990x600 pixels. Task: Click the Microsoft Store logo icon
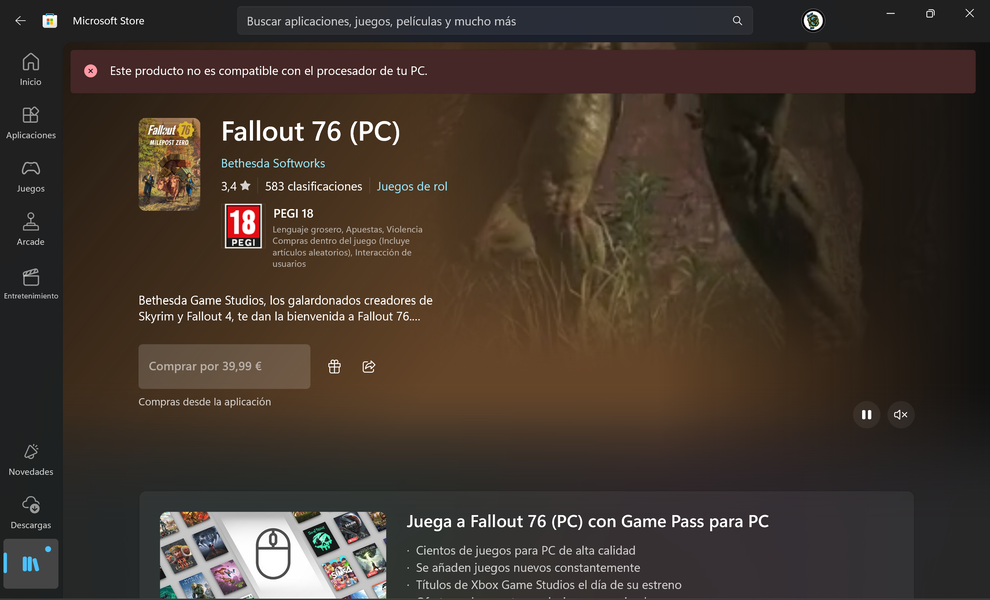pos(50,21)
